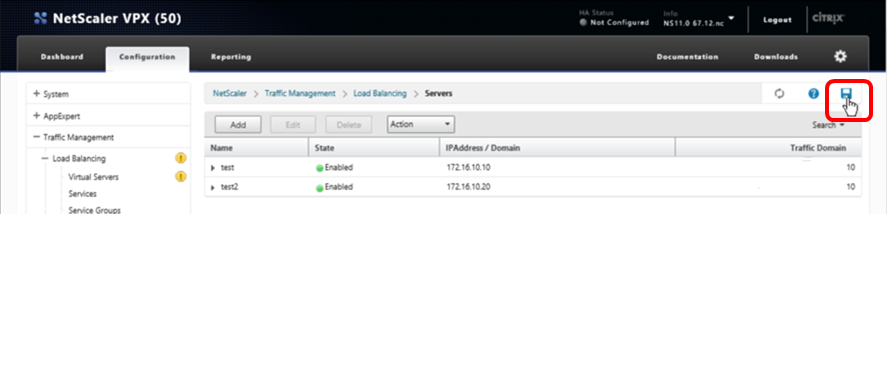
Task: Select IP address 172.16.10.10 cell
Action: (x=467, y=167)
